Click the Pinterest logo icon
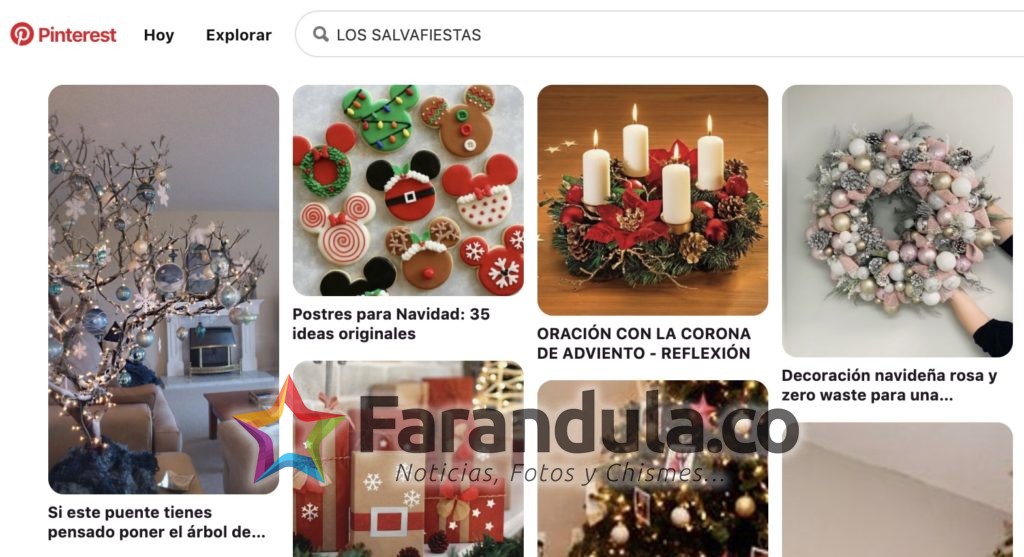1024x557 pixels. click(22, 34)
